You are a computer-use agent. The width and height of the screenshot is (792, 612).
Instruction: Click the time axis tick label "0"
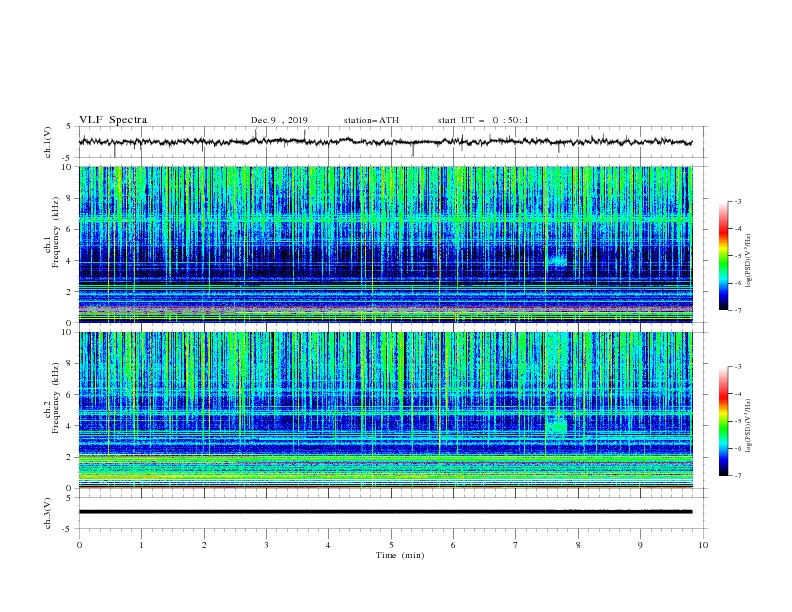pos(79,545)
